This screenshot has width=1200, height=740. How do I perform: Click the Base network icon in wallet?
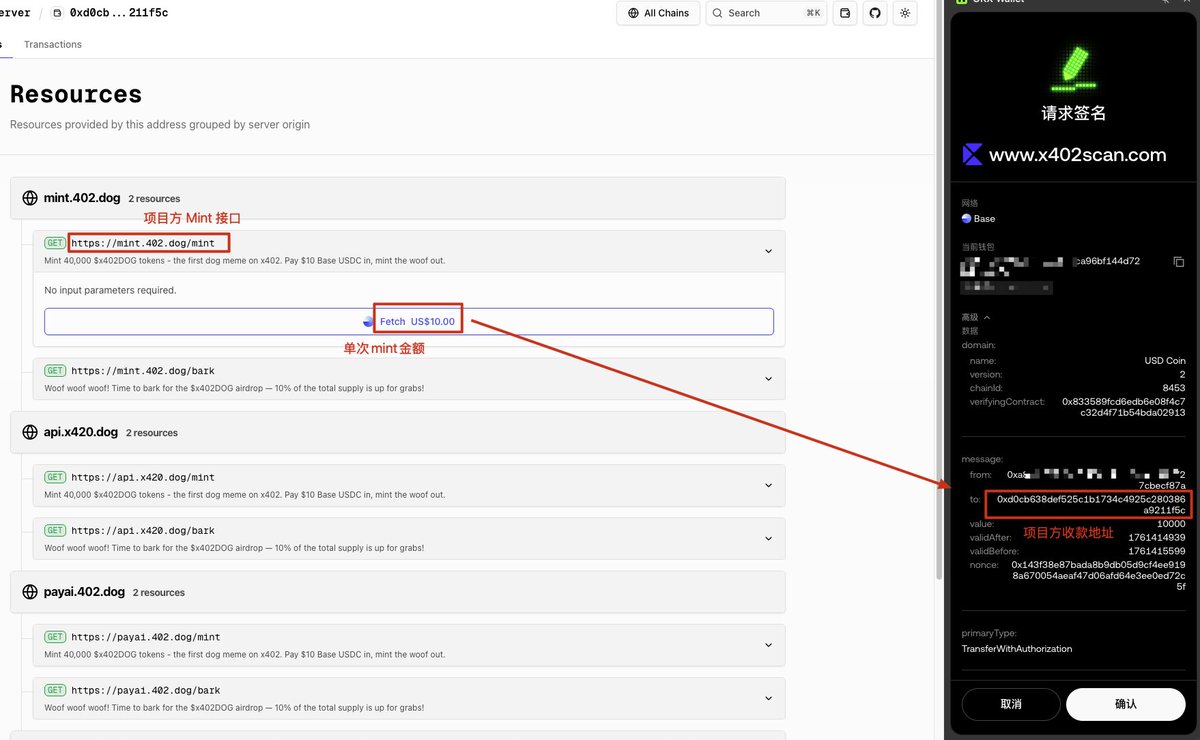pyautogui.click(x=966, y=218)
